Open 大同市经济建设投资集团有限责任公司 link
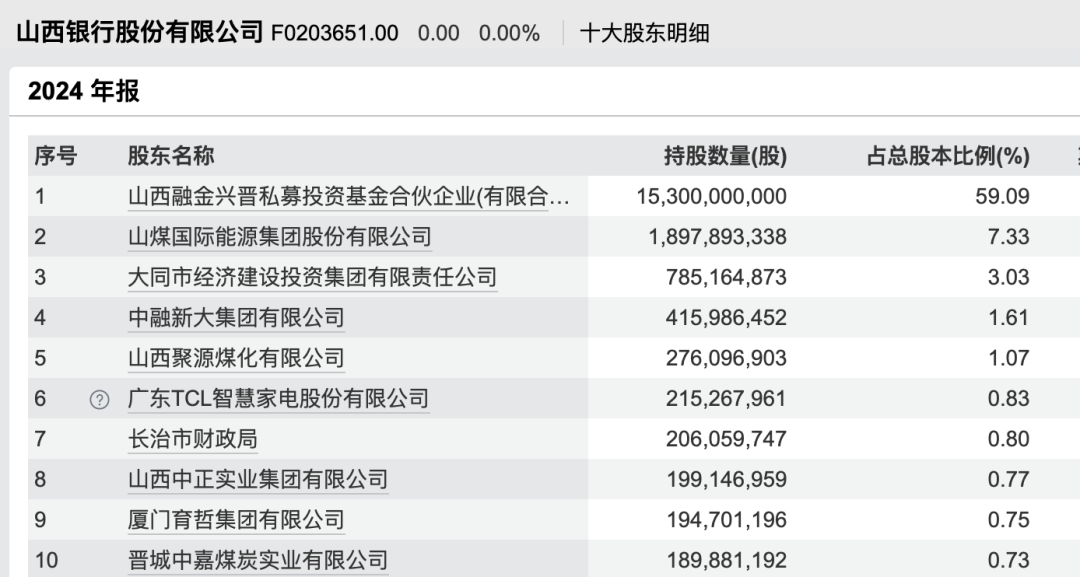 pyautogui.click(x=313, y=277)
